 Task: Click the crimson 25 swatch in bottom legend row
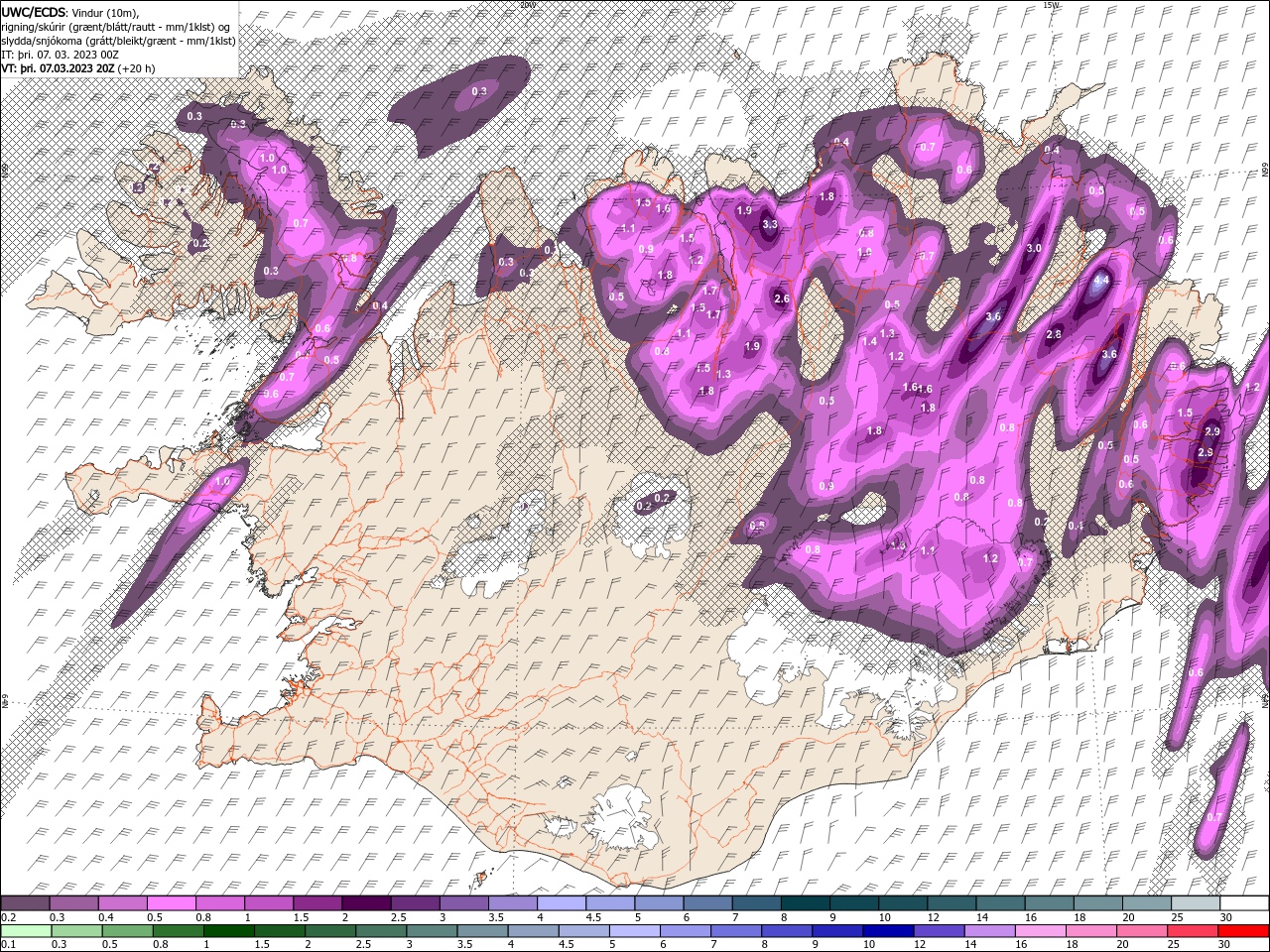1192,931
